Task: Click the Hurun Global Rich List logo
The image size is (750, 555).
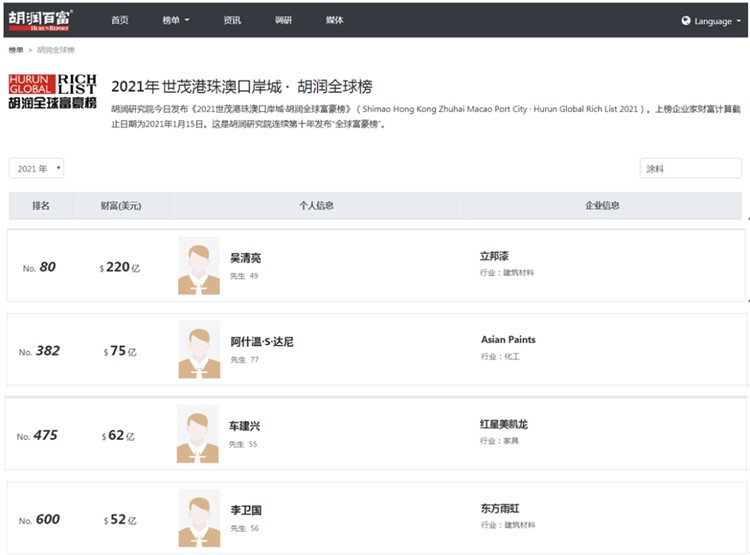Action: 53,91
